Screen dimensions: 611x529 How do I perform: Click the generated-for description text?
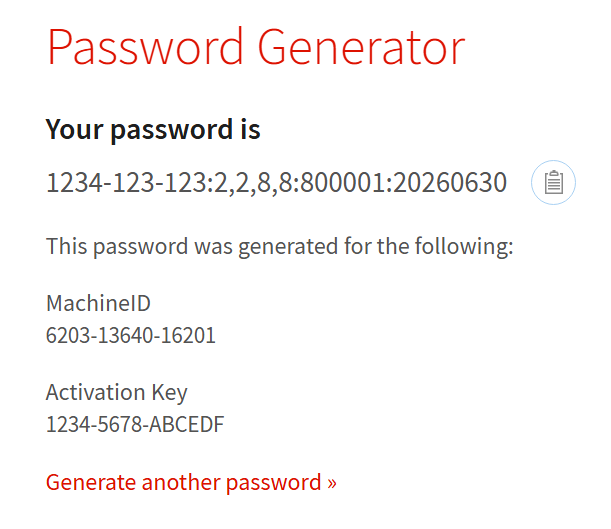tap(279, 247)
